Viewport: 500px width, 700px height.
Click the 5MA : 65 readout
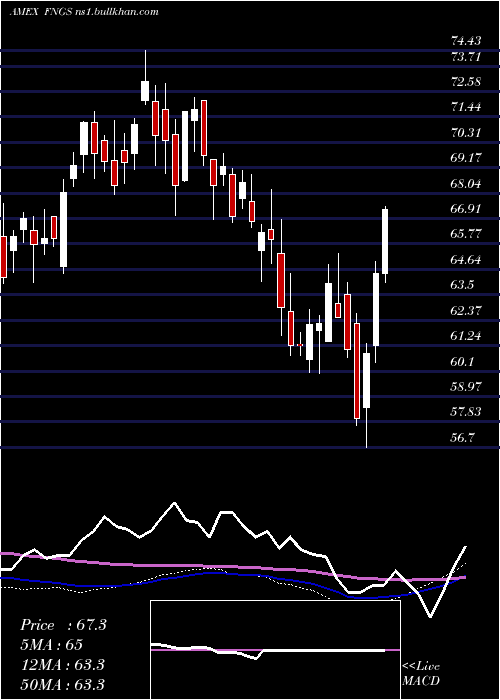coord(51,645)
